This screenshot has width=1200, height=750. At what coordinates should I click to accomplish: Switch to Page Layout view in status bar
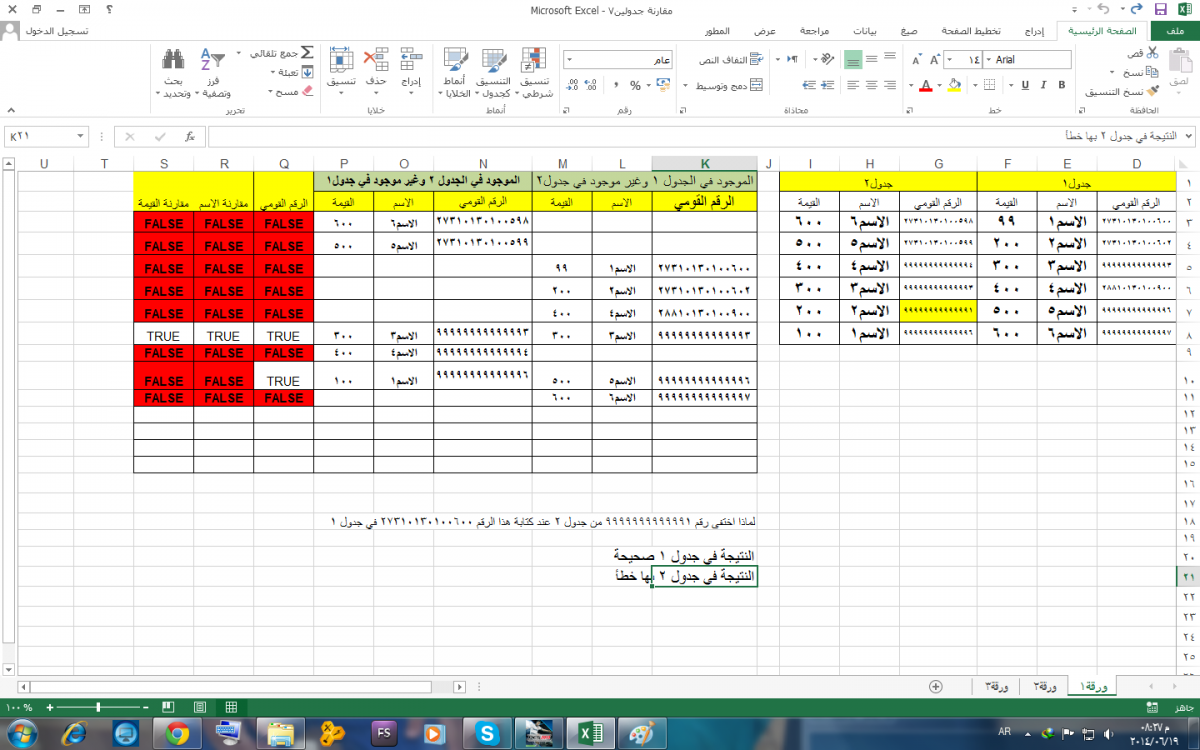point(200,707)
